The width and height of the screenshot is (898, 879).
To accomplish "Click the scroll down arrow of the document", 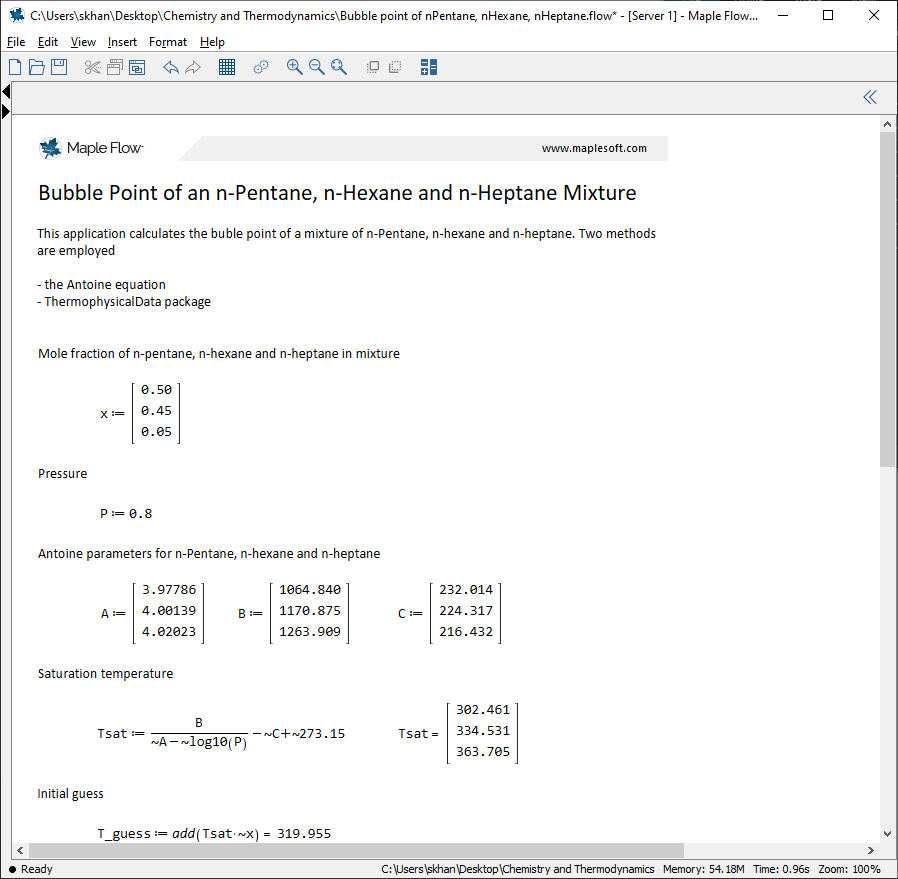I will [x=887, y=833].
